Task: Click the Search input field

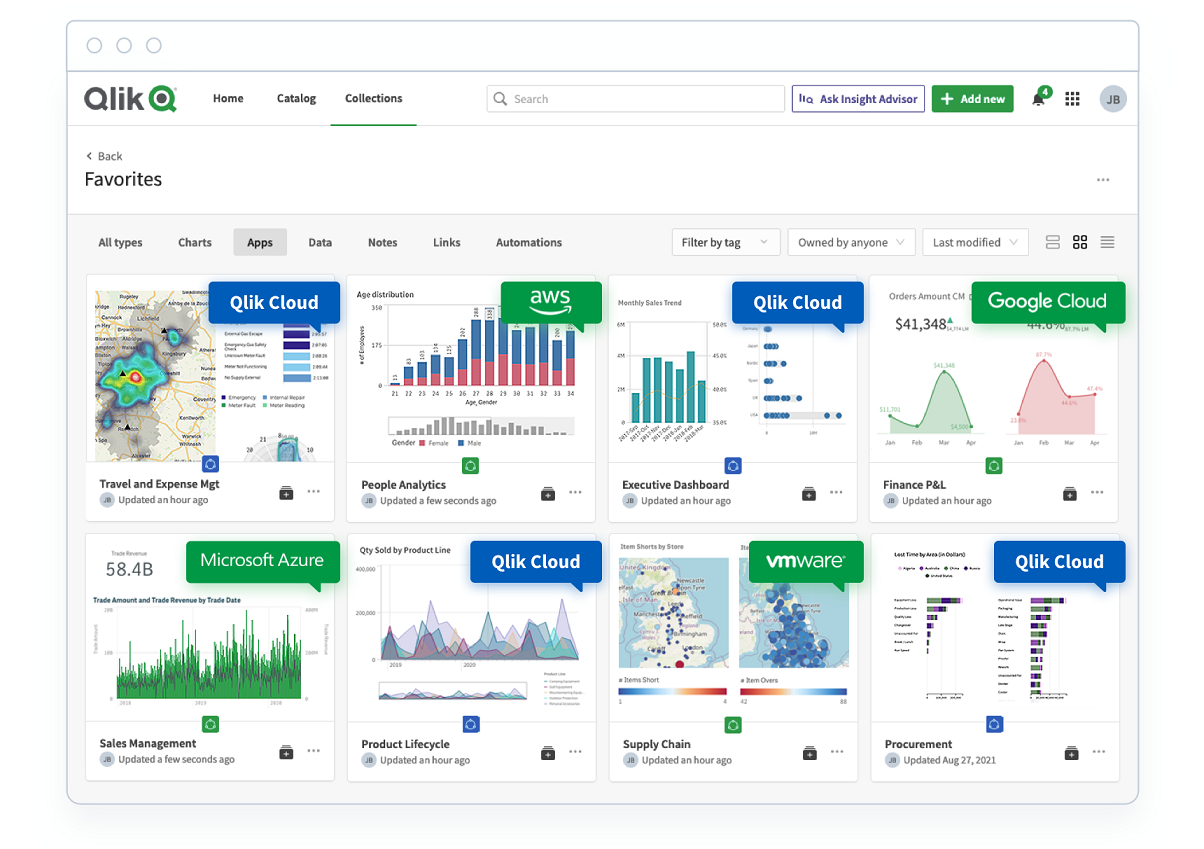Action: (636, 99)
